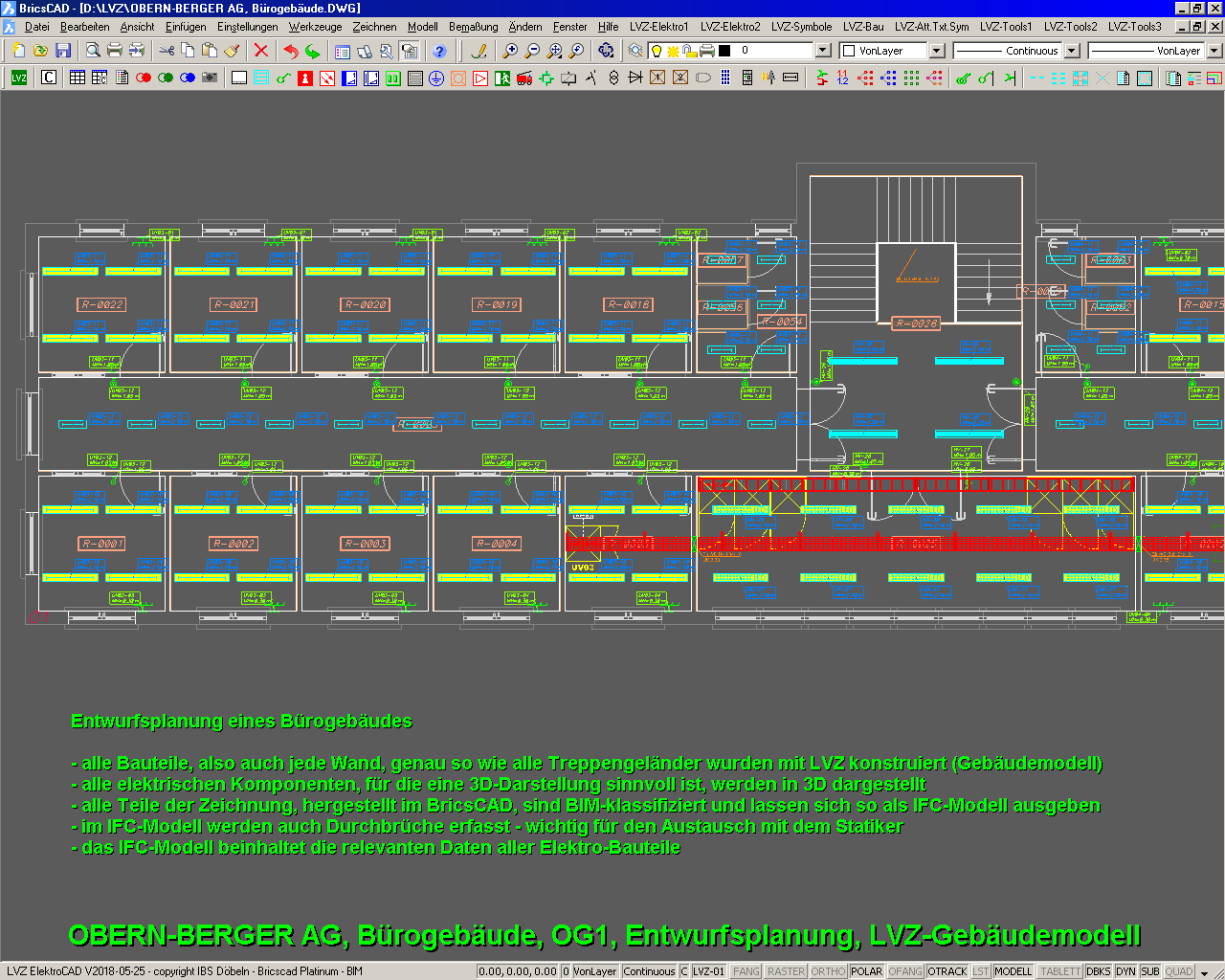Click the LVZ-01 text style field
The image size is (1225, 980).
tap(709, 971)
